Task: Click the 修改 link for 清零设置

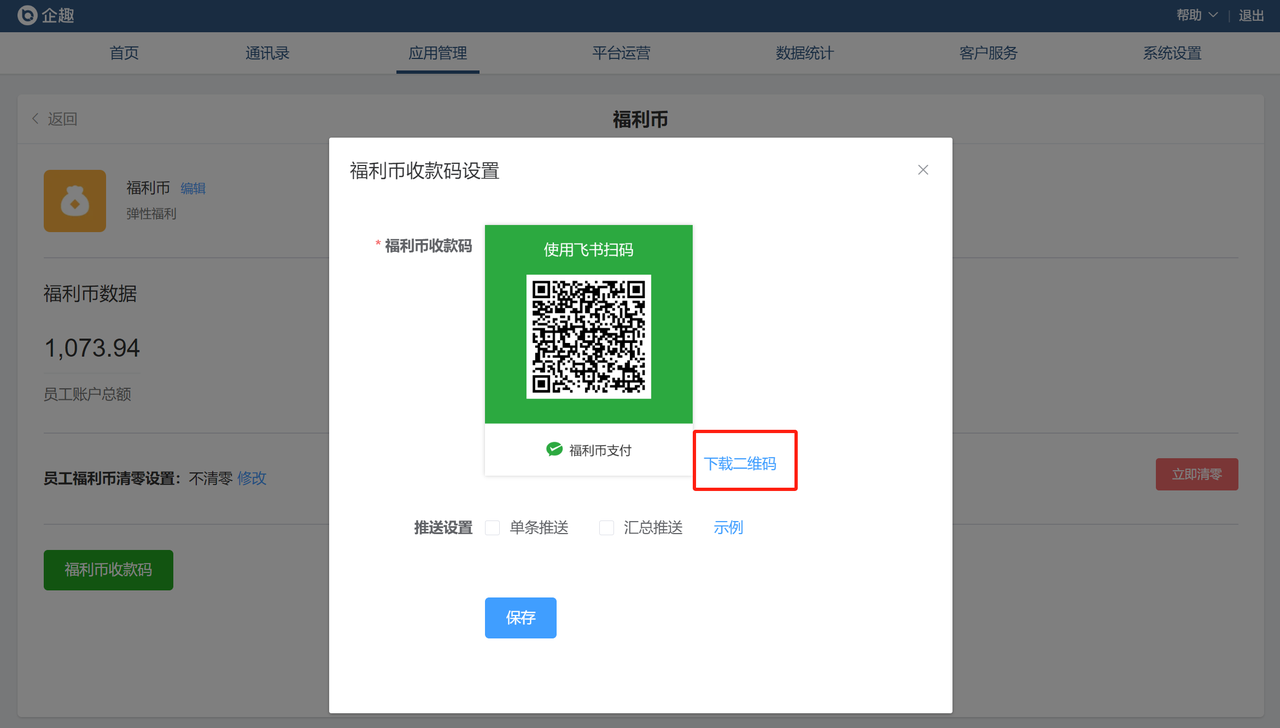Action: point(252,478)
